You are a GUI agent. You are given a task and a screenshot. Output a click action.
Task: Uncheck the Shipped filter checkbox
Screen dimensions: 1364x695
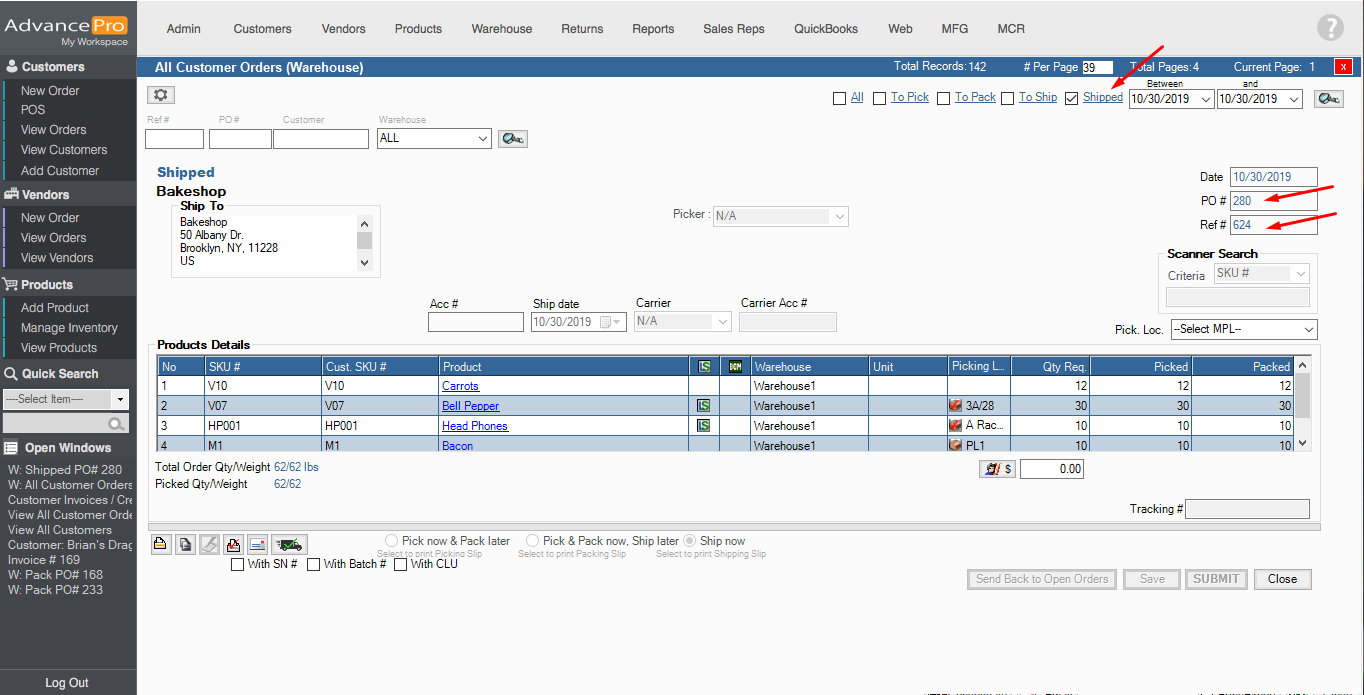tap(1072, 98)
